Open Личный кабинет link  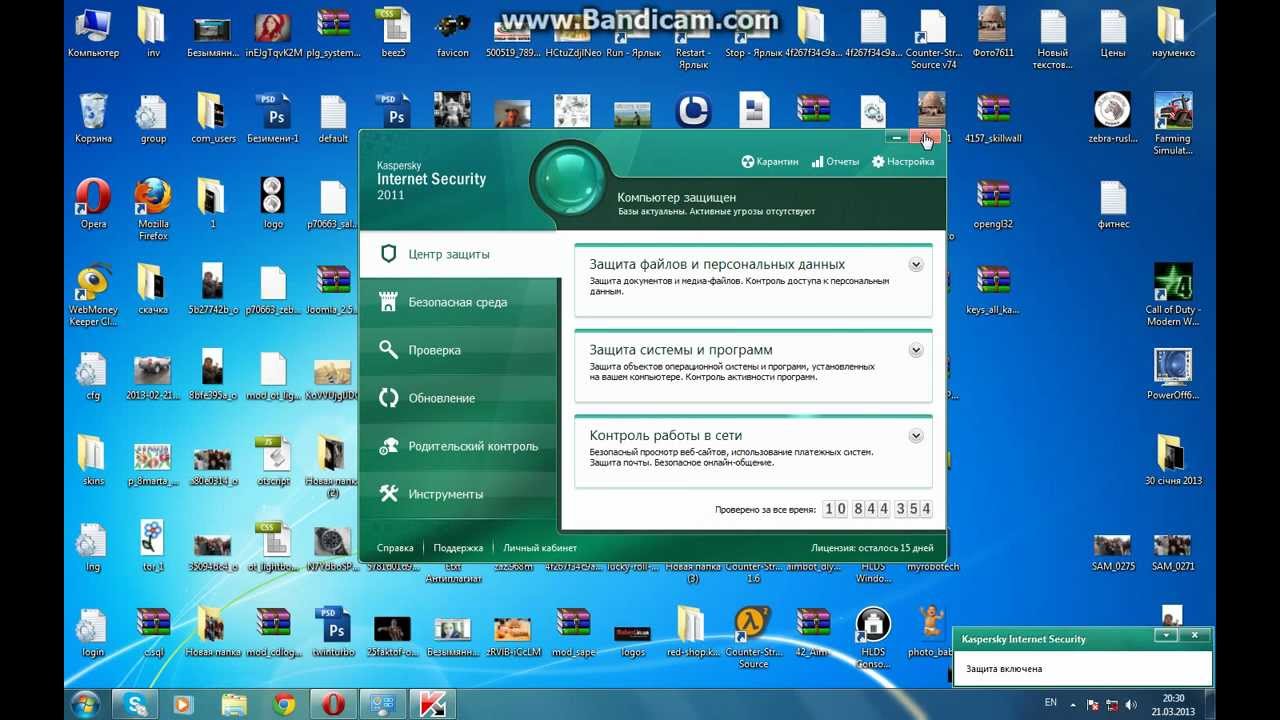[x=540, y=548]
